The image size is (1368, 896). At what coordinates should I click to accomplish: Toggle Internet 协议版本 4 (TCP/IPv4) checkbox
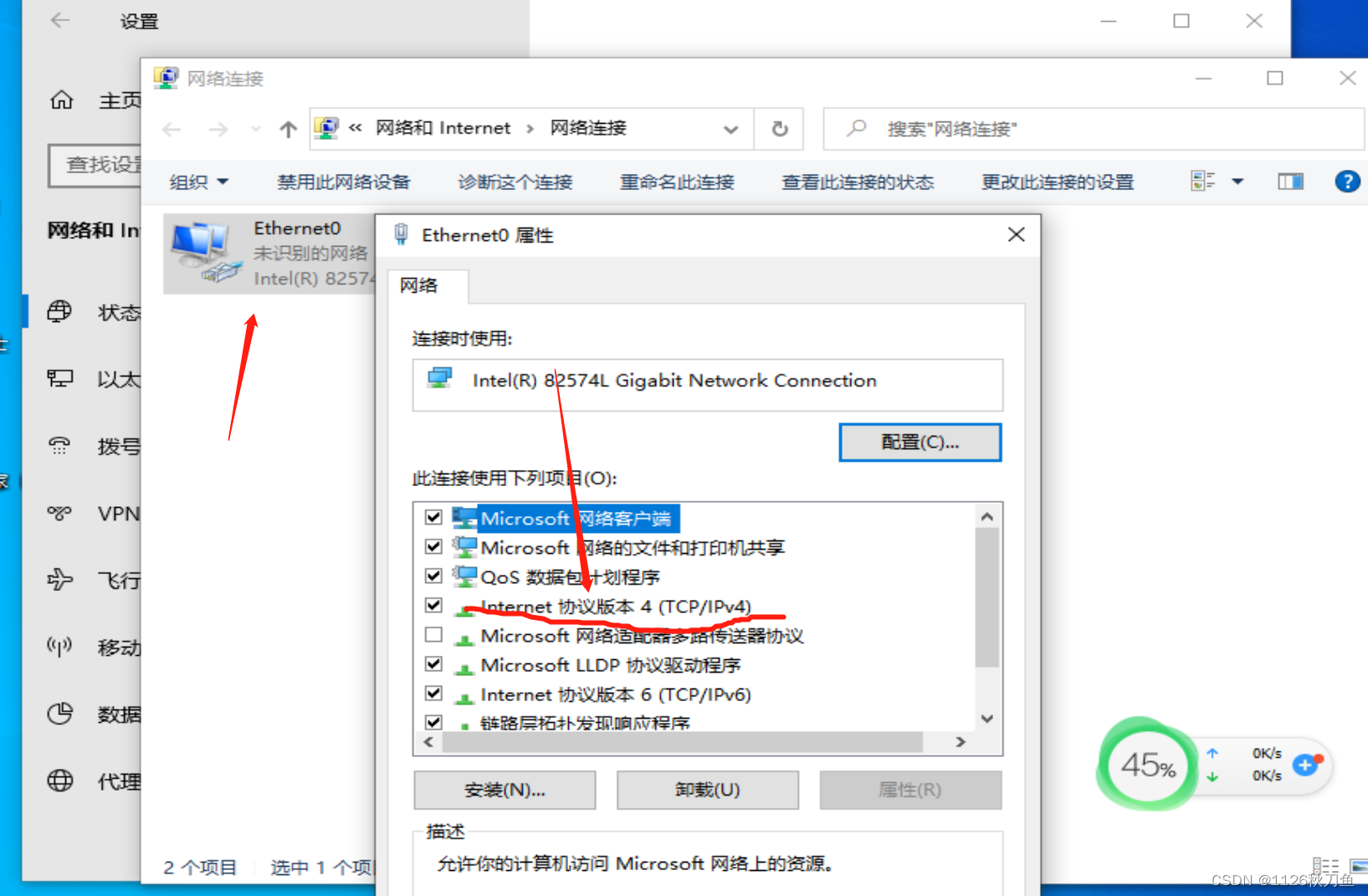433,605
